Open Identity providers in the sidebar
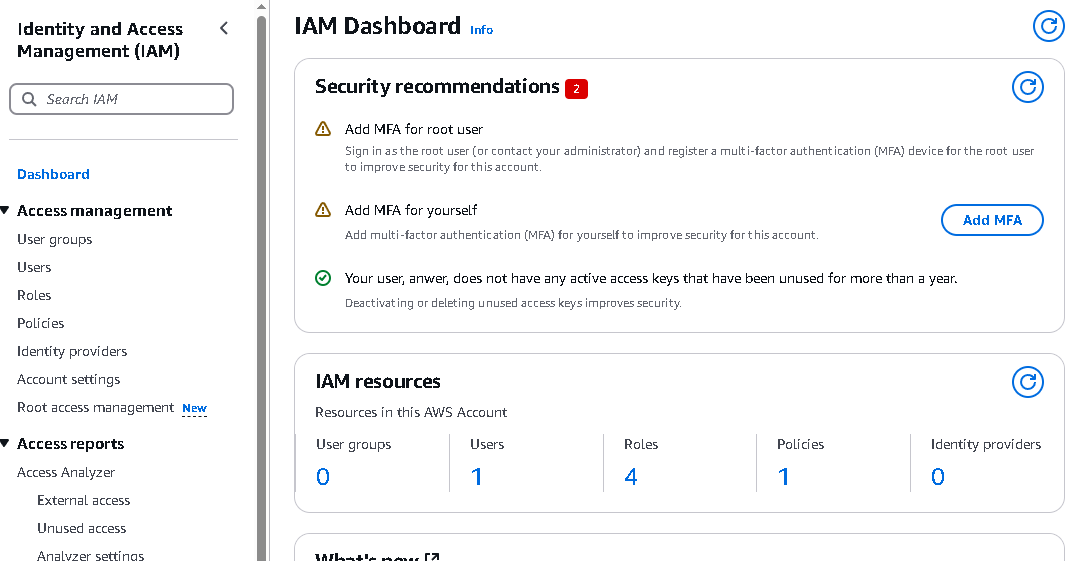Viewport: 1078px width, 561px height. pos(72,351)
